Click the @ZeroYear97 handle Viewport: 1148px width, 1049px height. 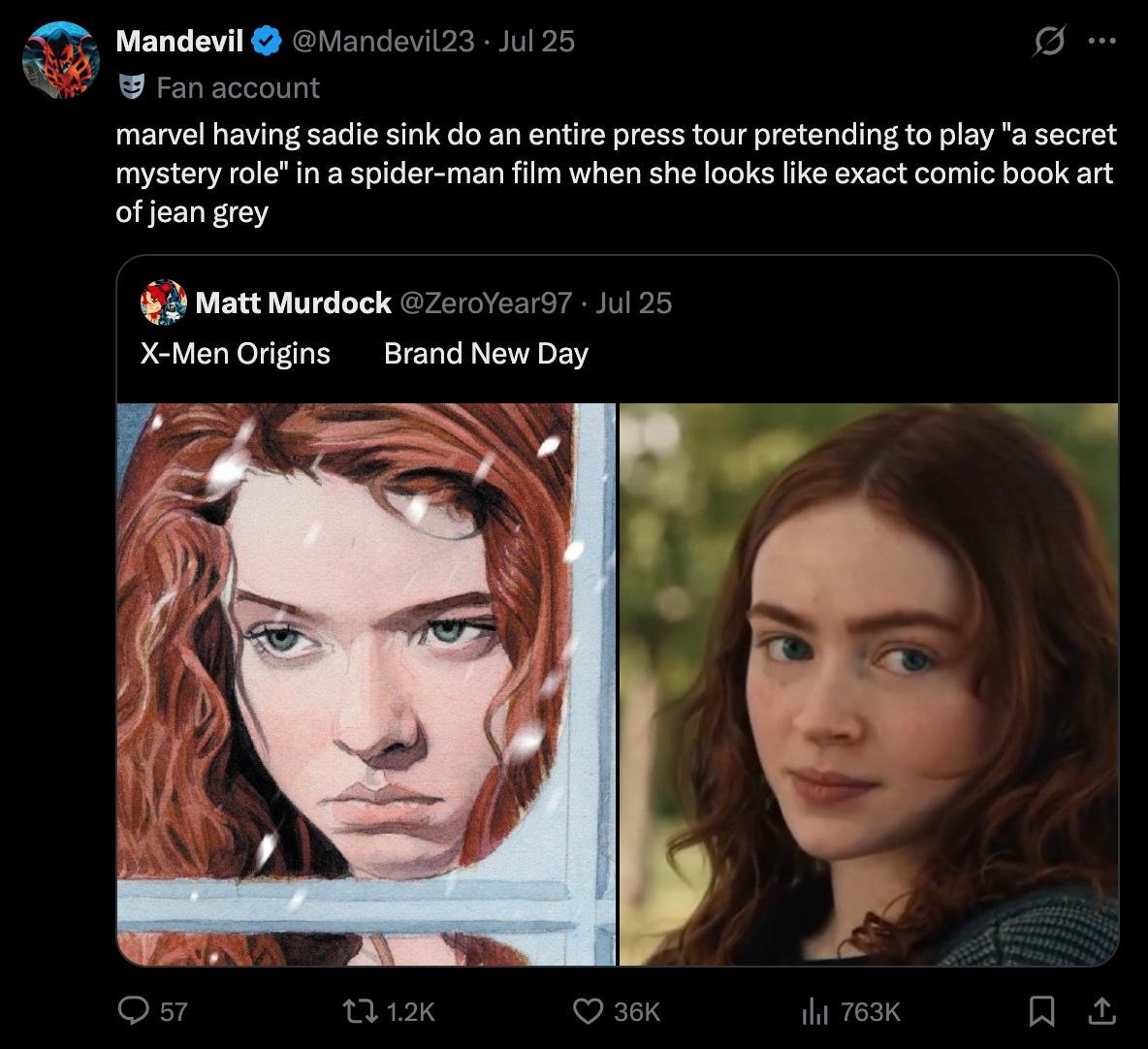pos(486,303)
